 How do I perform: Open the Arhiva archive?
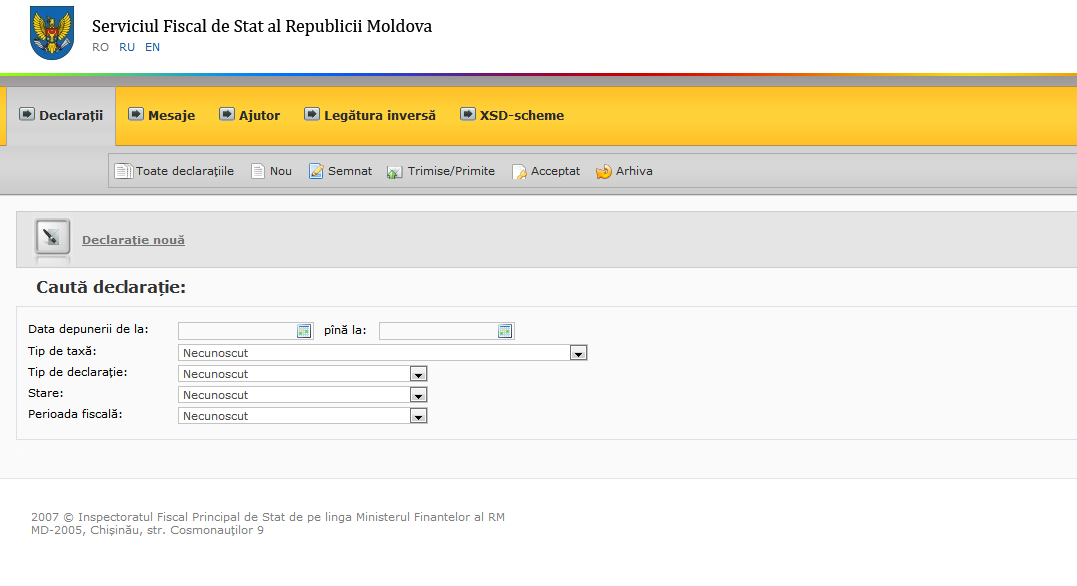tap(624, 171)
